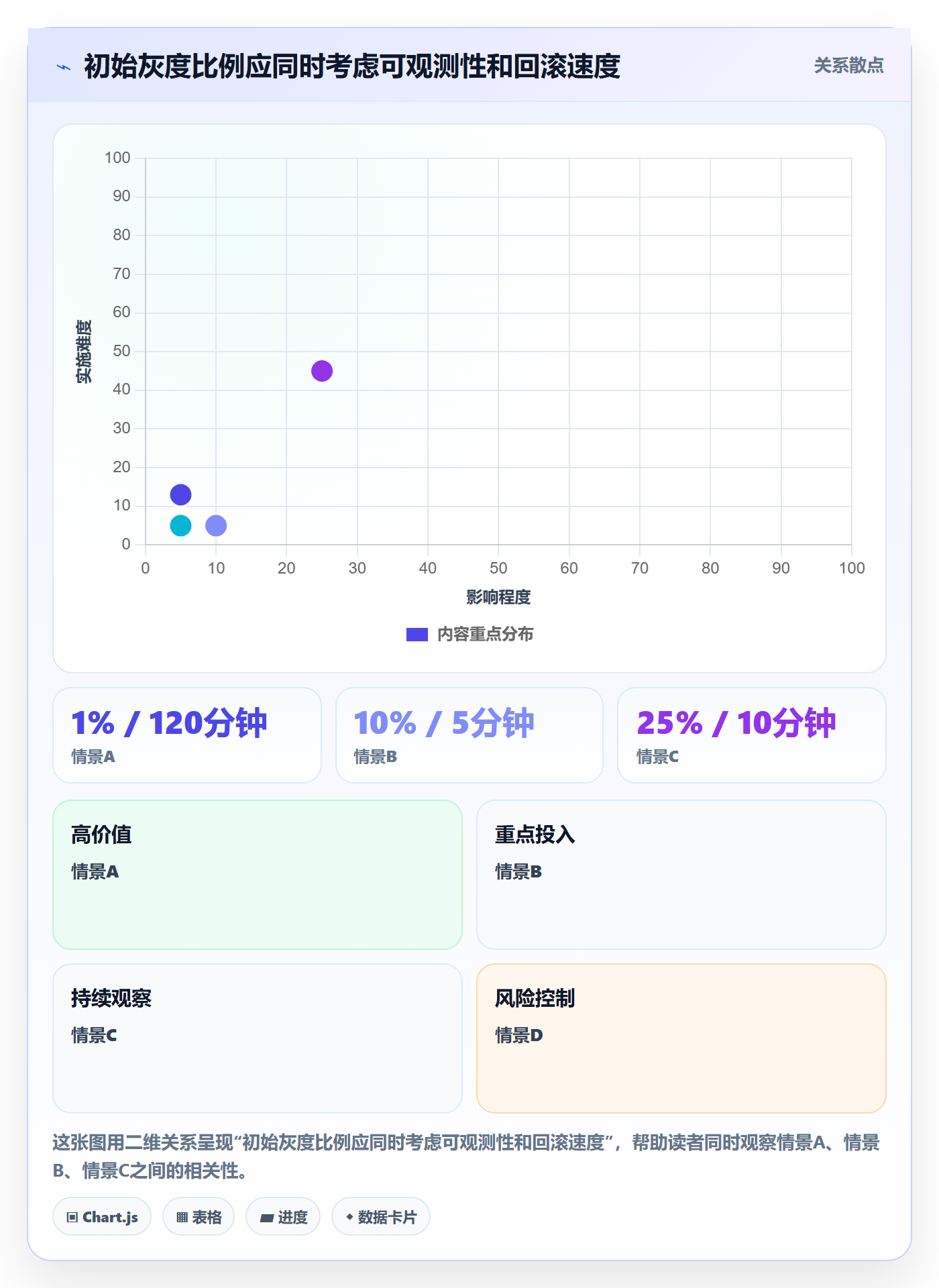Click 情景C in the 持续观察 card
Screen dimensions: 939x1288
click(x=94, y=1035)
